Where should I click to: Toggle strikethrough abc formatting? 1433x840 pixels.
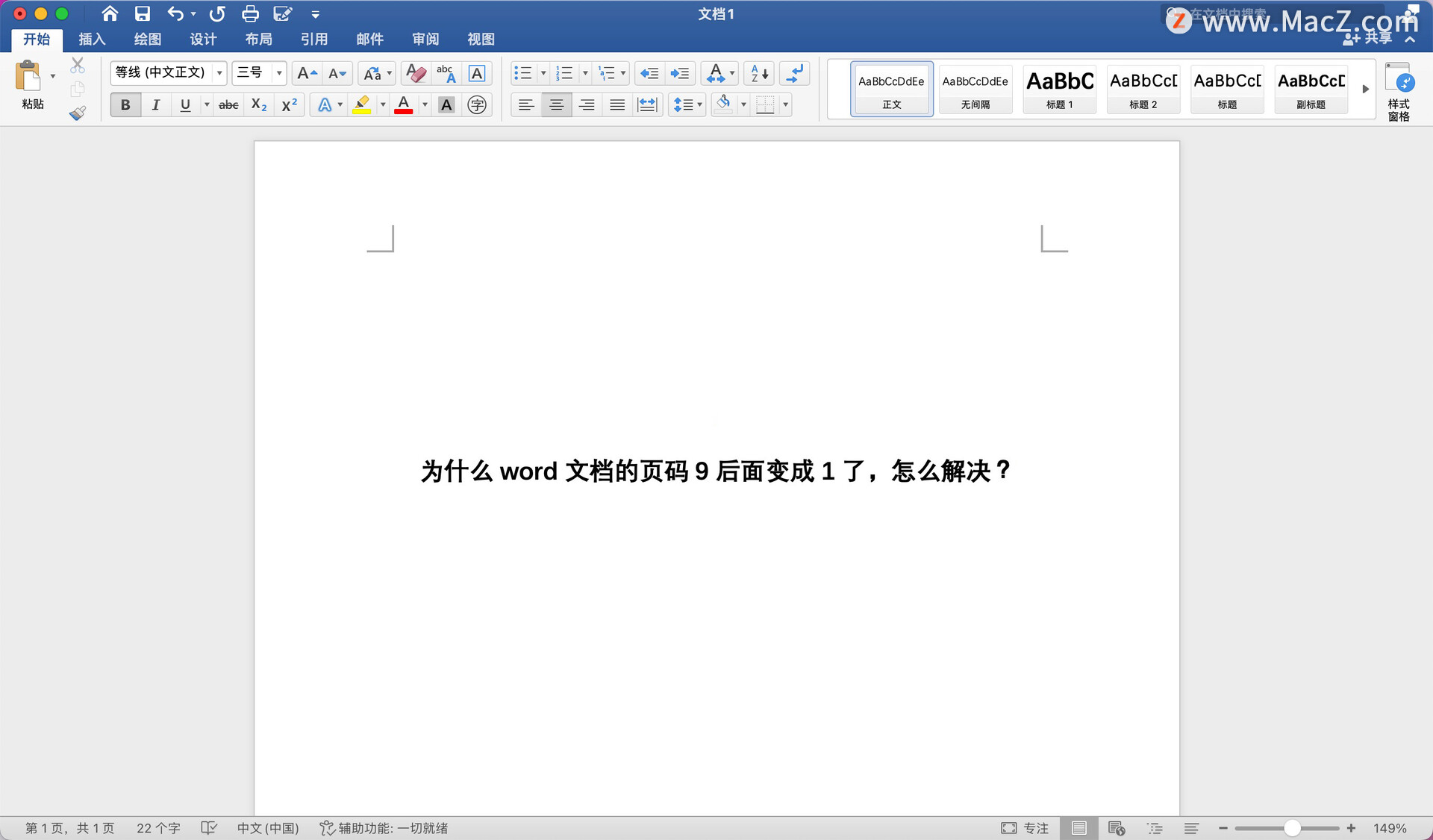tap(228, 105)
